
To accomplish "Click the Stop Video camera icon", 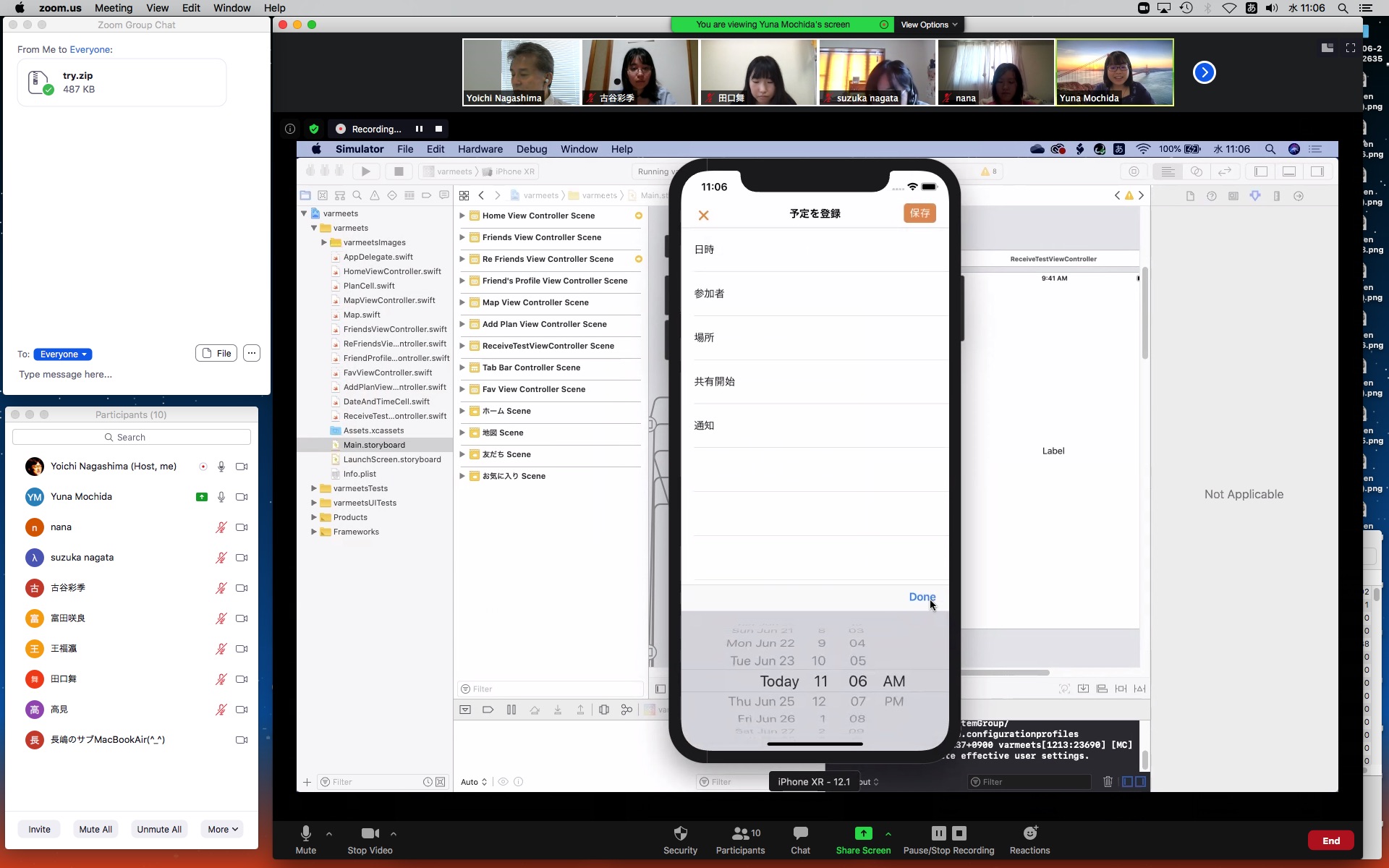I will [370, 833].
